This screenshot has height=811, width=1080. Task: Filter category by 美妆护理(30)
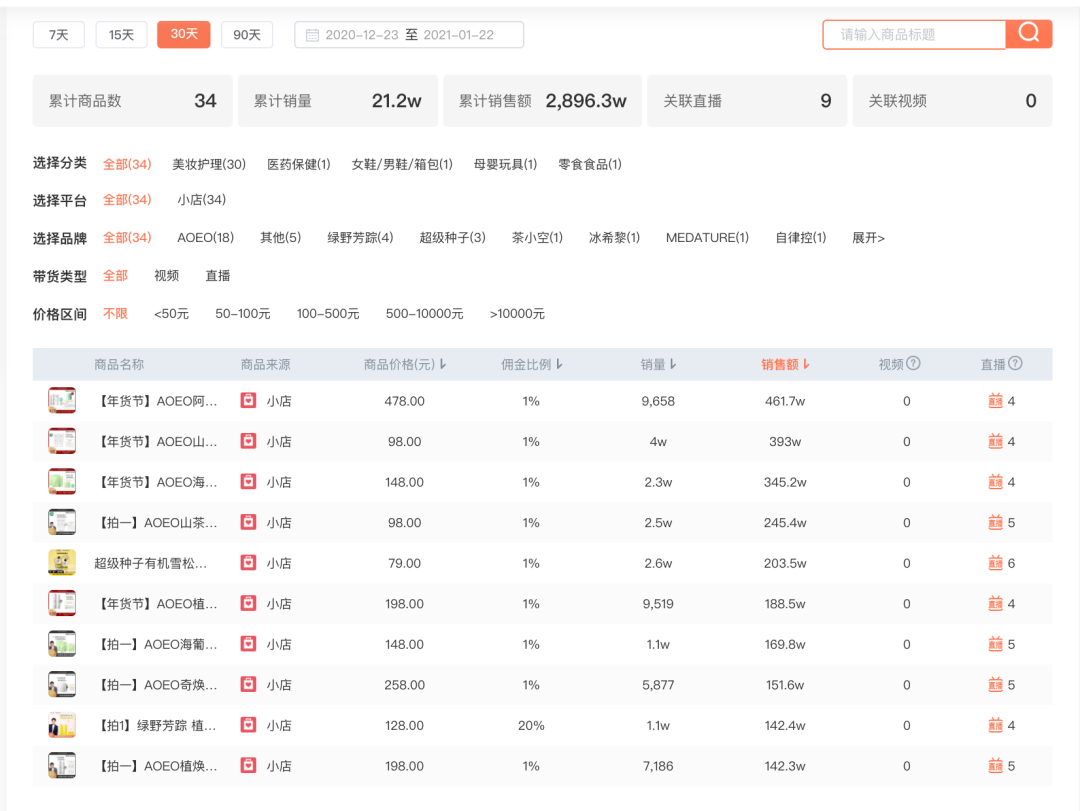(209, 164)
